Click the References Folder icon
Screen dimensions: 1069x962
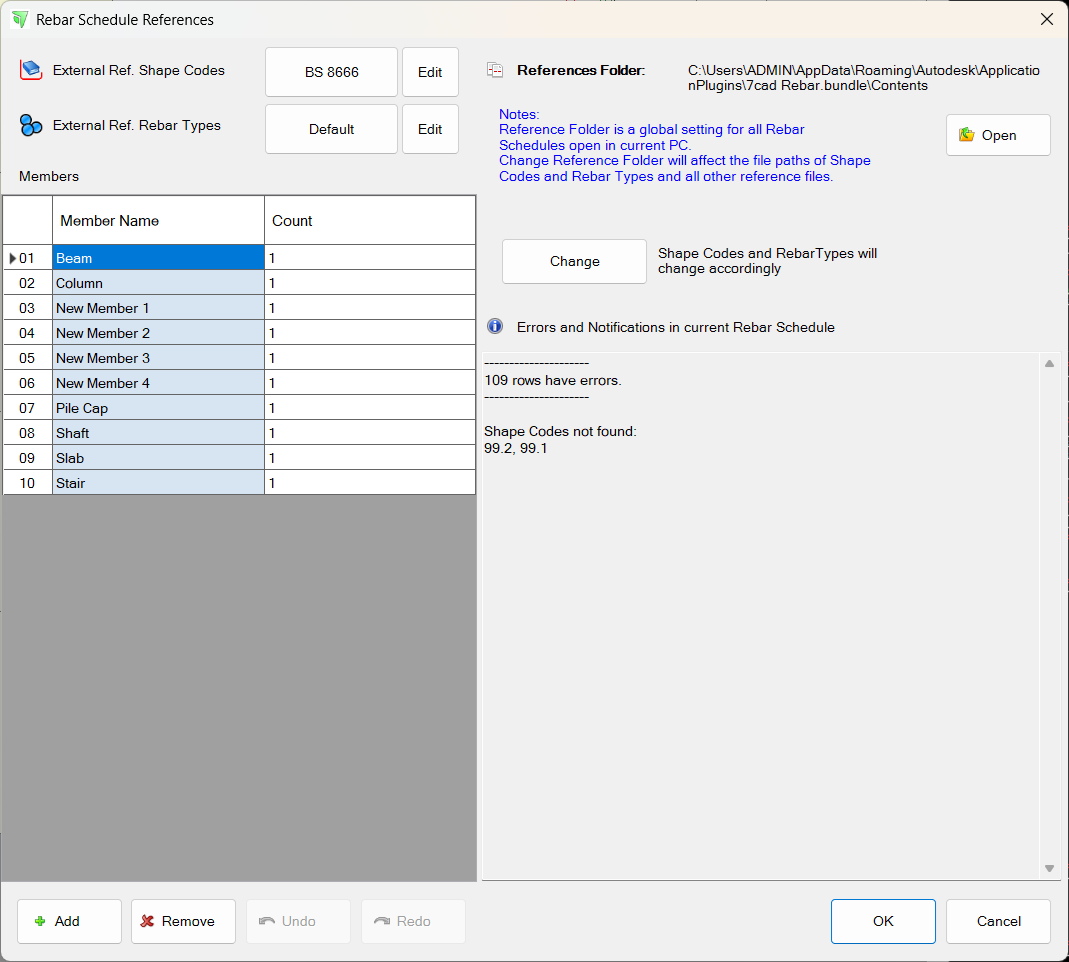click(x=495, y=70)
